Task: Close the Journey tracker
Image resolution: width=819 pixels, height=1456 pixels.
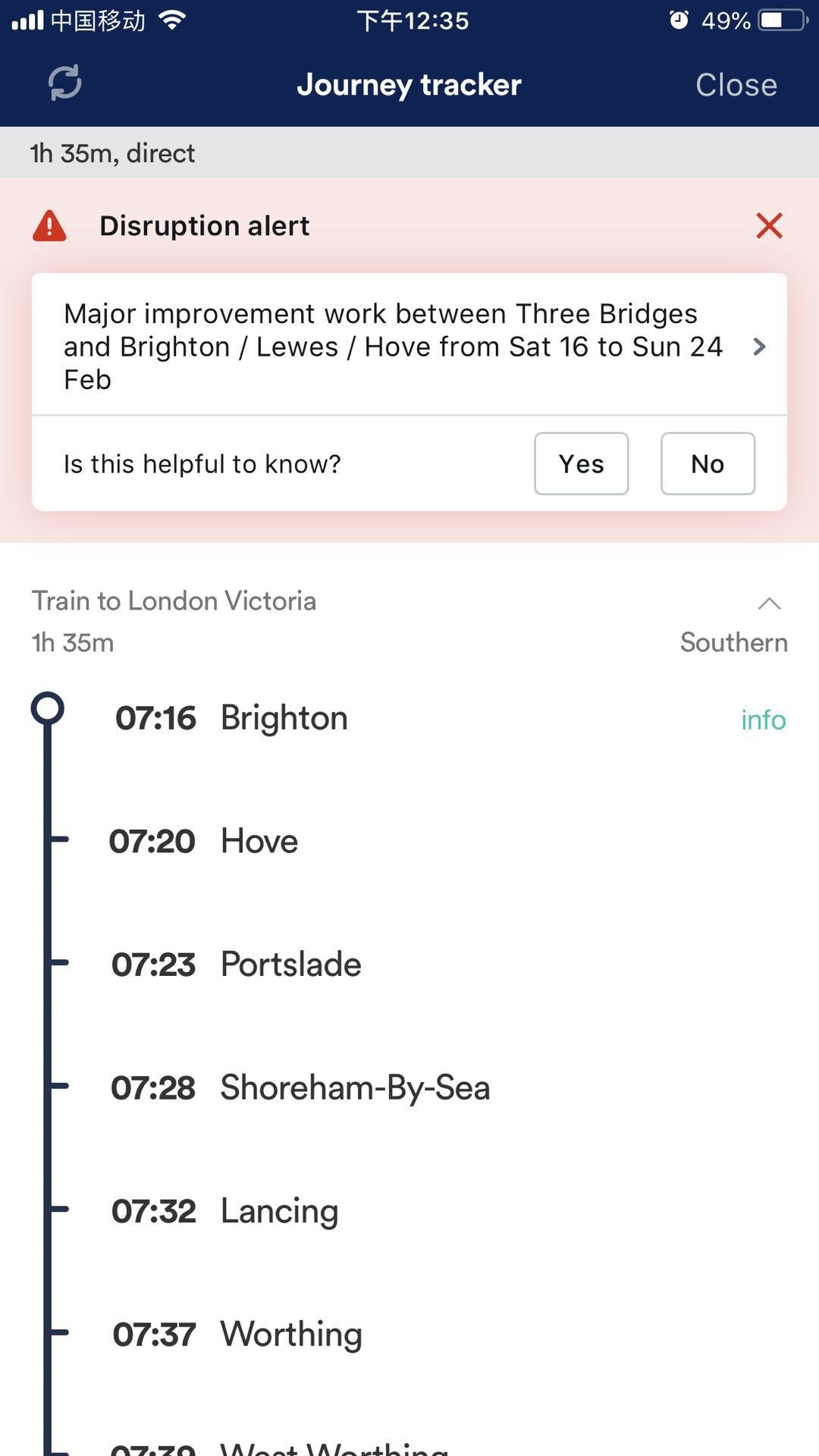Action: [x=736, y=85]
